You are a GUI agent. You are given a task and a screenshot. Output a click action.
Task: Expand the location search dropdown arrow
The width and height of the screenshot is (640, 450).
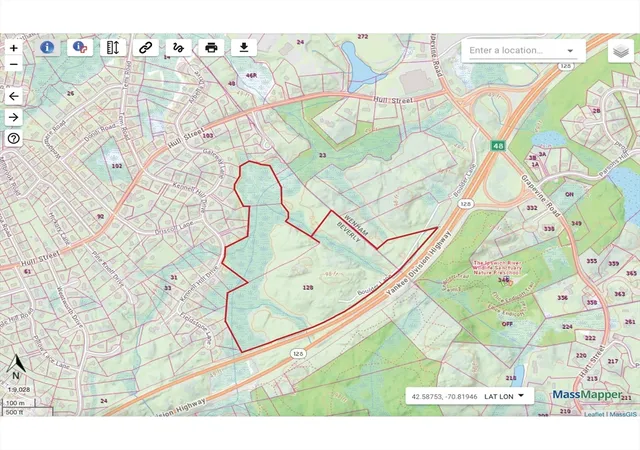570,51
